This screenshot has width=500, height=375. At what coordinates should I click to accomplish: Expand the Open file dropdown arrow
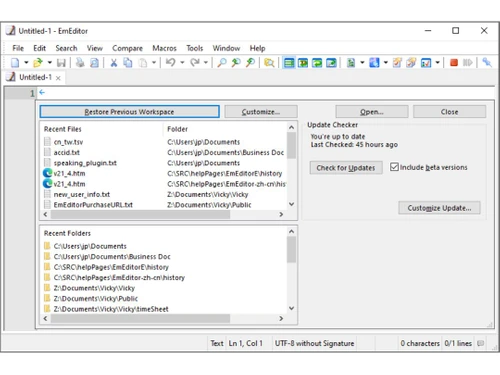pyautogui.click(x=50, y=63)
